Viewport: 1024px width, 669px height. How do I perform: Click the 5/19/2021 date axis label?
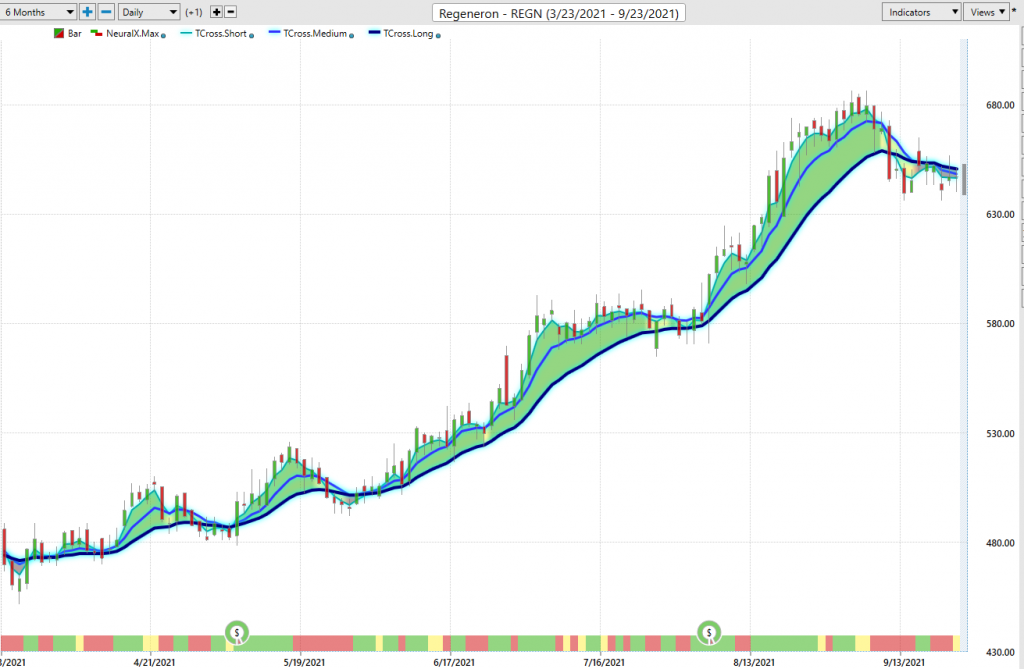click(304, 662)
